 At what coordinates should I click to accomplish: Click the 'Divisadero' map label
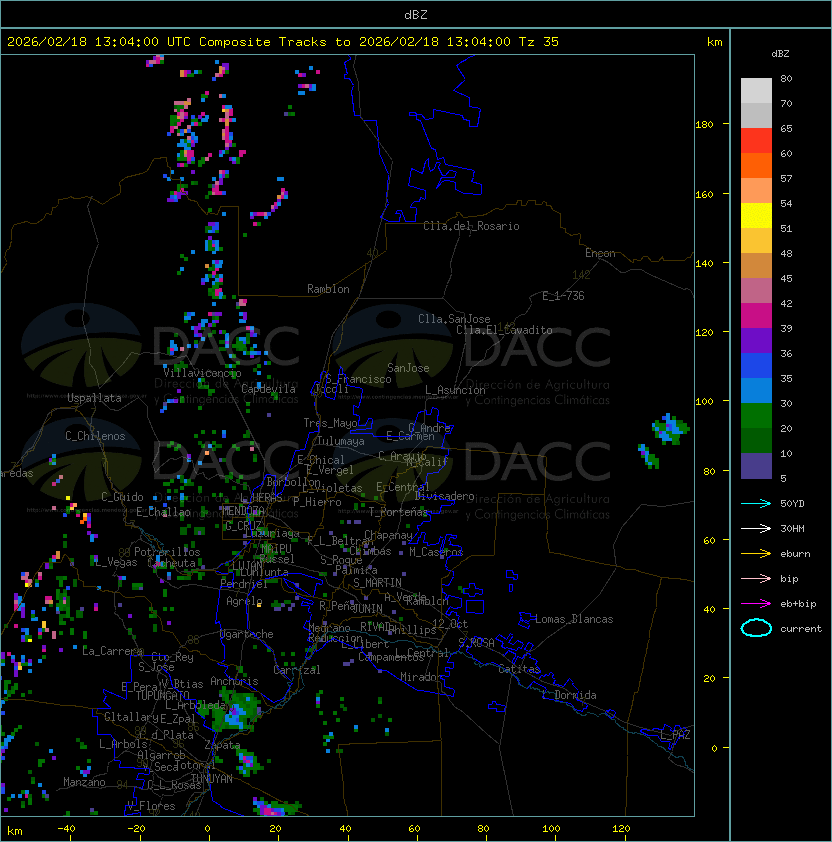click(445, 496)
